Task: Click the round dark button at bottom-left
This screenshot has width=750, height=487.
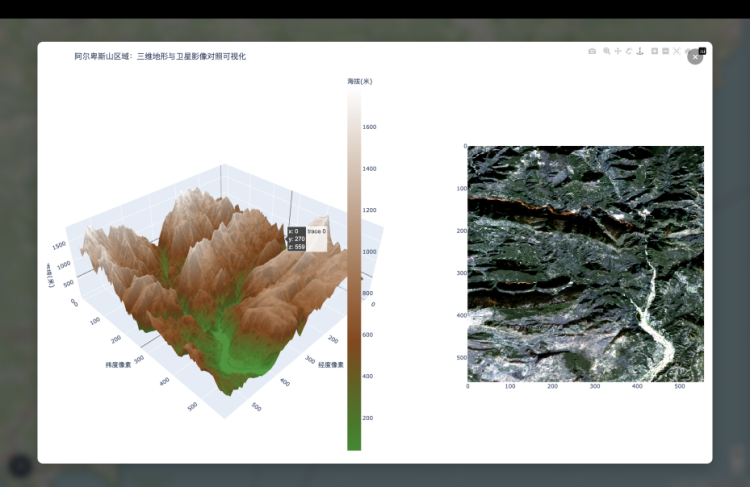Action: (x=19, y=465)
